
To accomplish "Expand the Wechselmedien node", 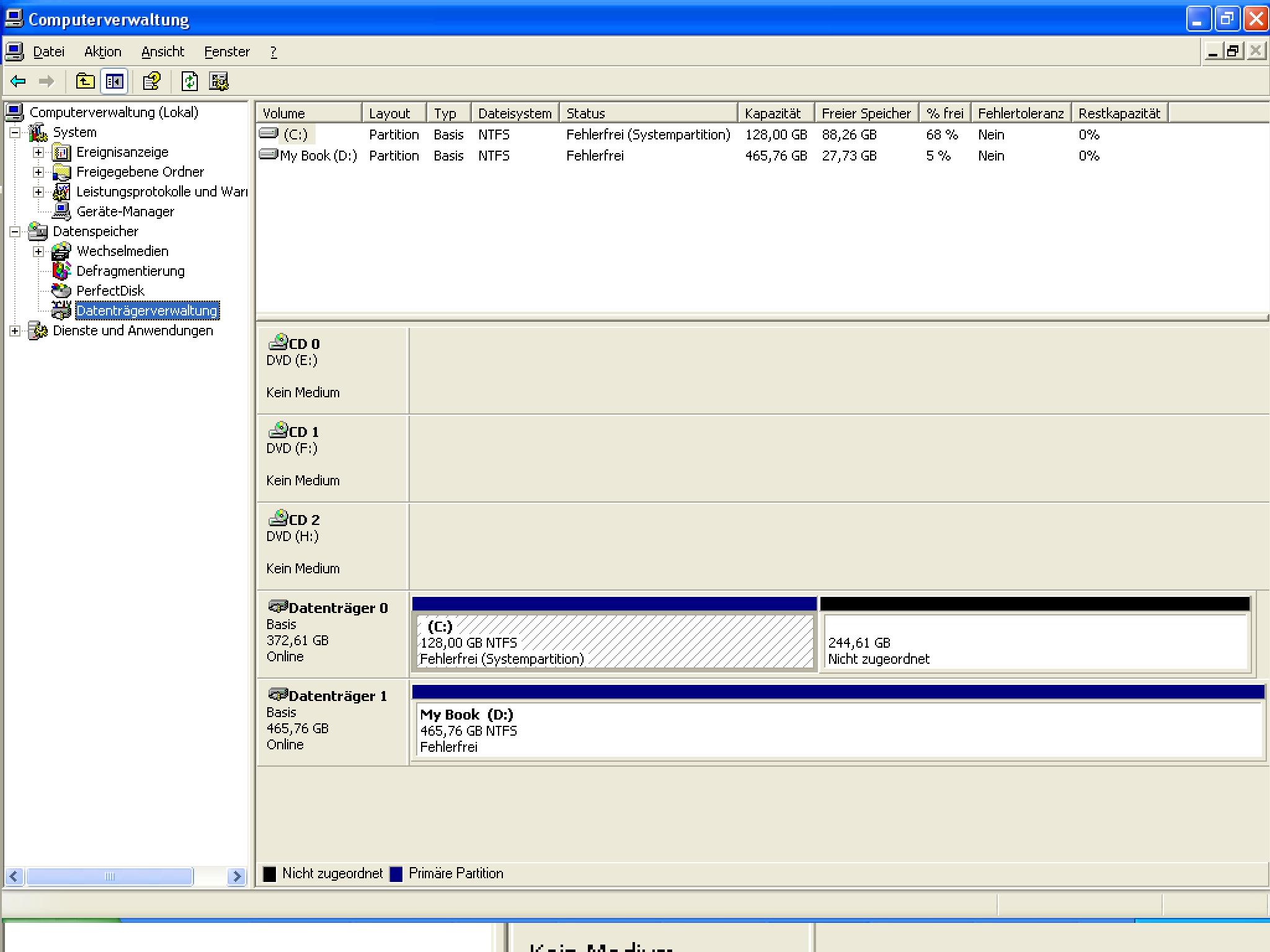I will [x=38, y=252].
